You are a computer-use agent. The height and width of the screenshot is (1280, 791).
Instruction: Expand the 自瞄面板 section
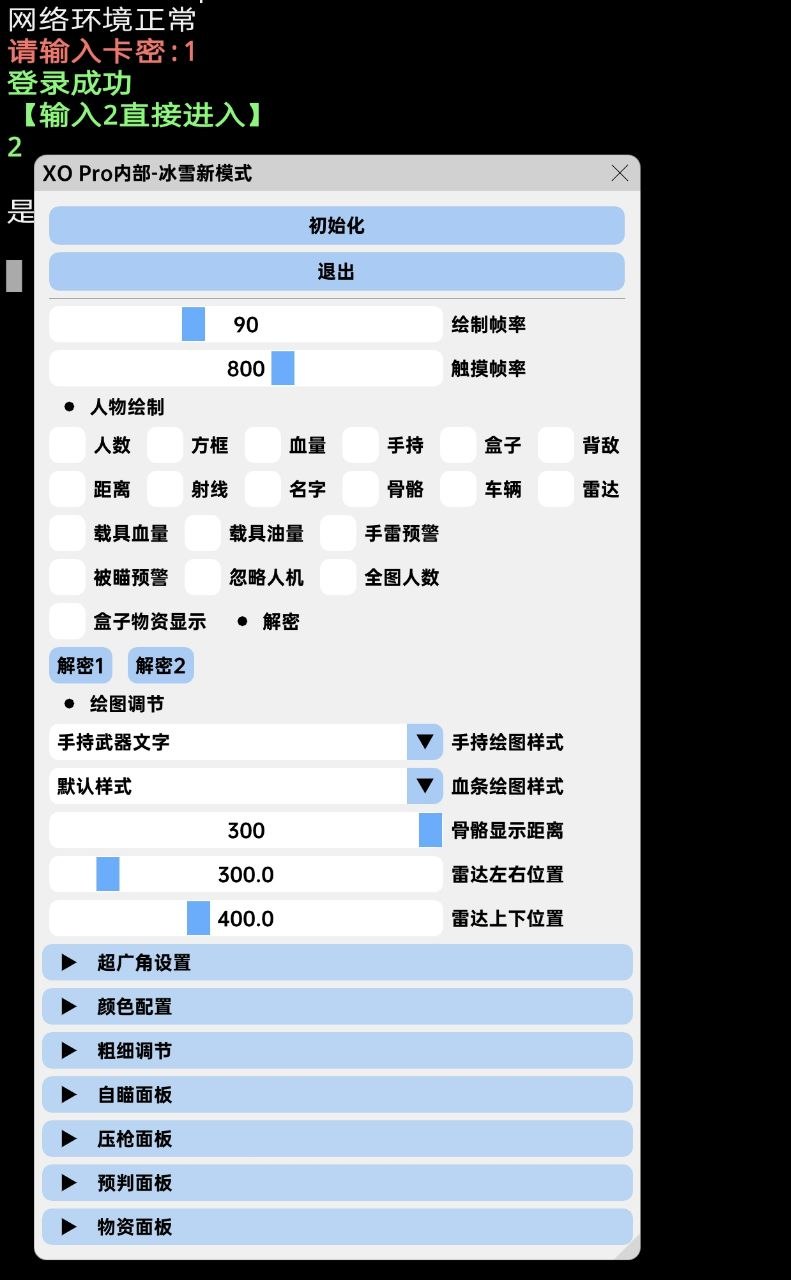pyautogui.click(x=337, y=1095)
